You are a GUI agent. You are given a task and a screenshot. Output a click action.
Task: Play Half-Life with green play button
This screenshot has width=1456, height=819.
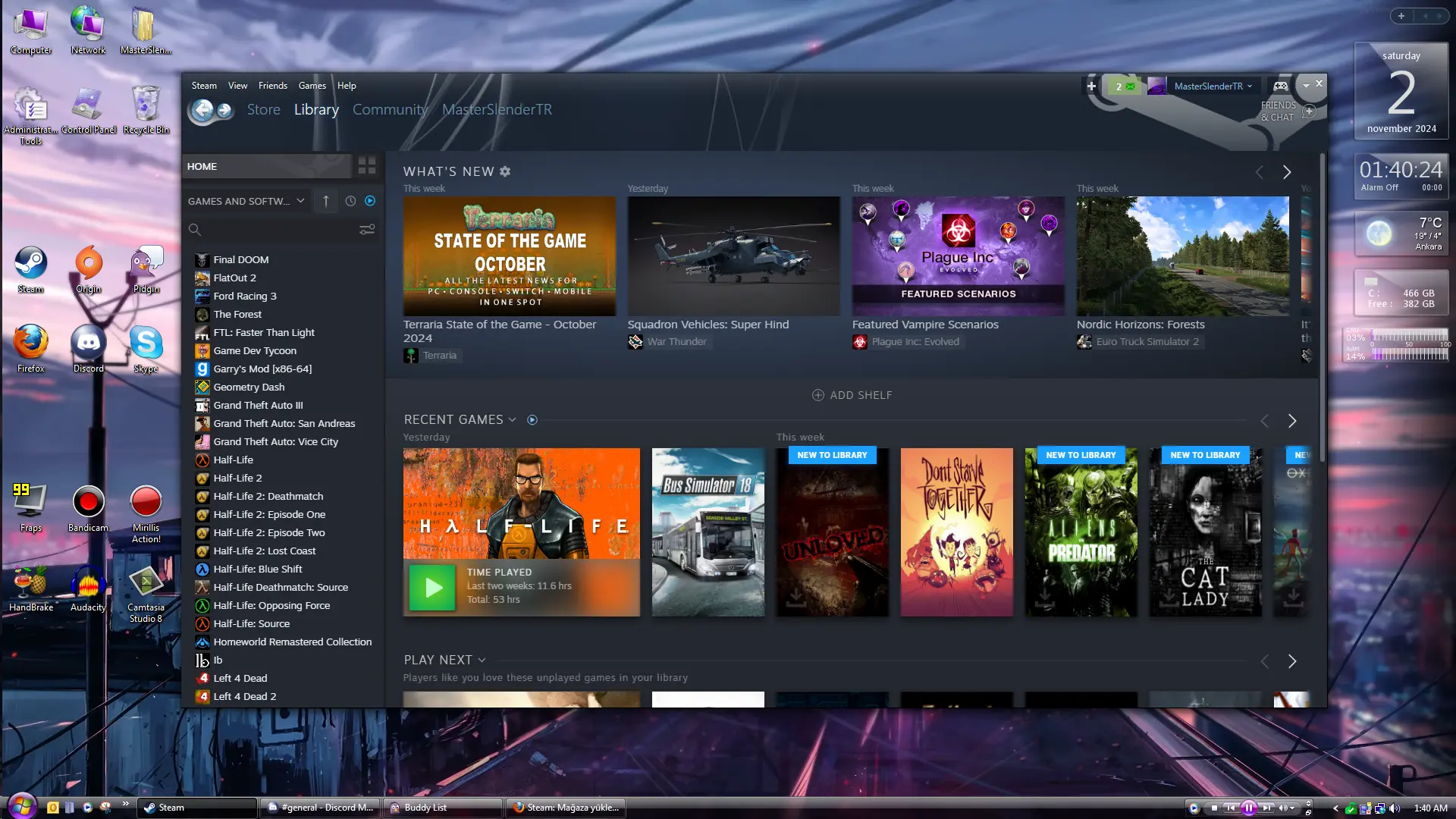point(433,587)
